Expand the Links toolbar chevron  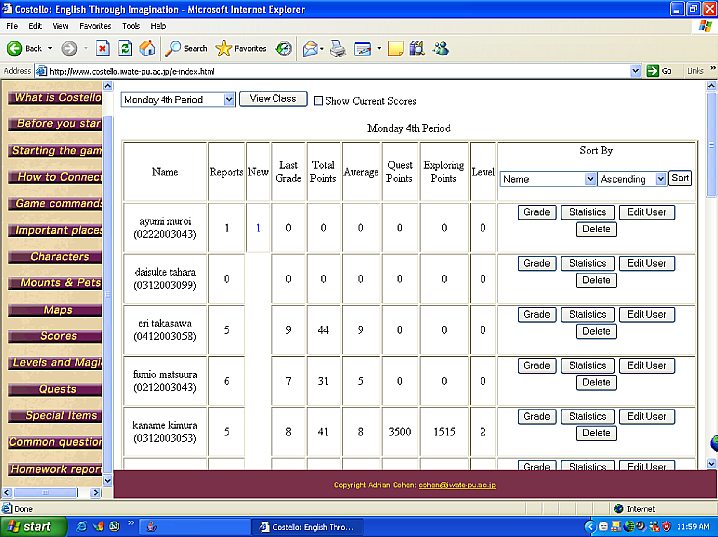pos(713,69)
